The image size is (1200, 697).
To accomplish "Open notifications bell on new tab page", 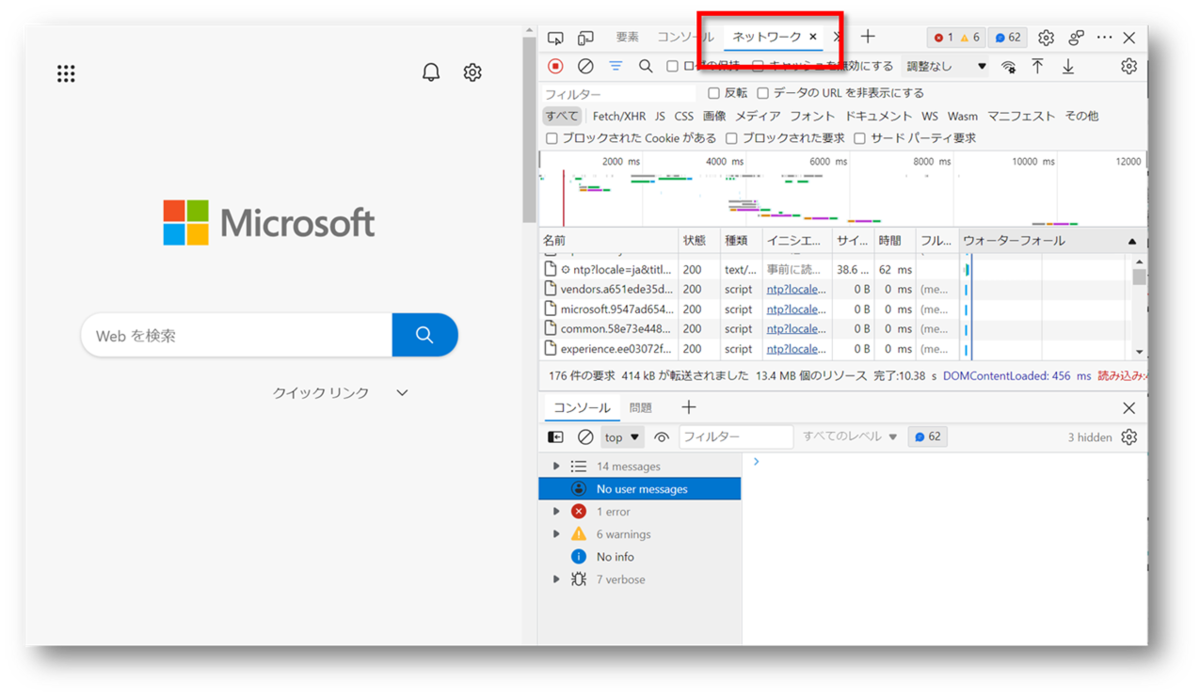I will click(431, 72).
